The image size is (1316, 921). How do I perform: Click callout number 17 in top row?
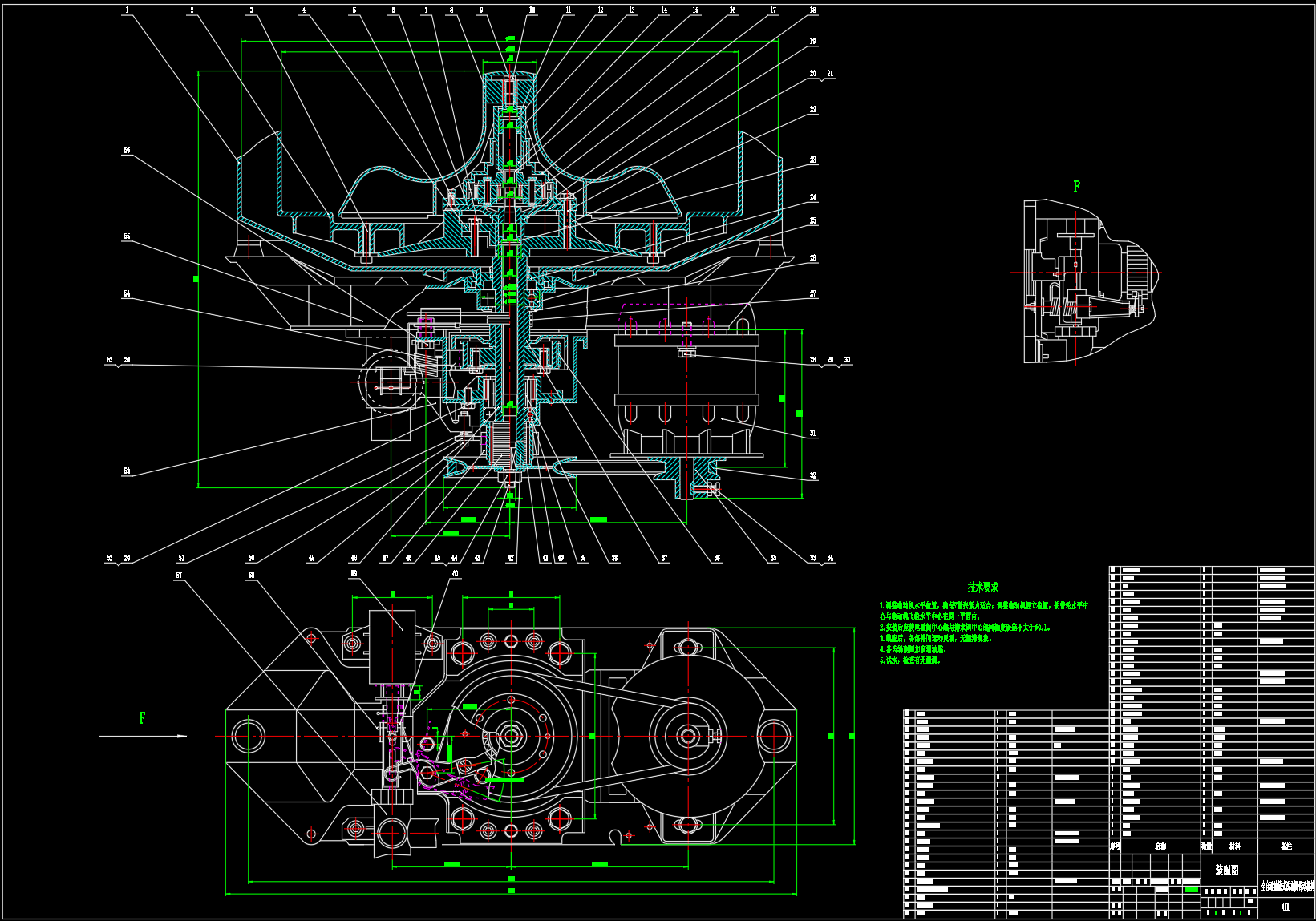773,10
